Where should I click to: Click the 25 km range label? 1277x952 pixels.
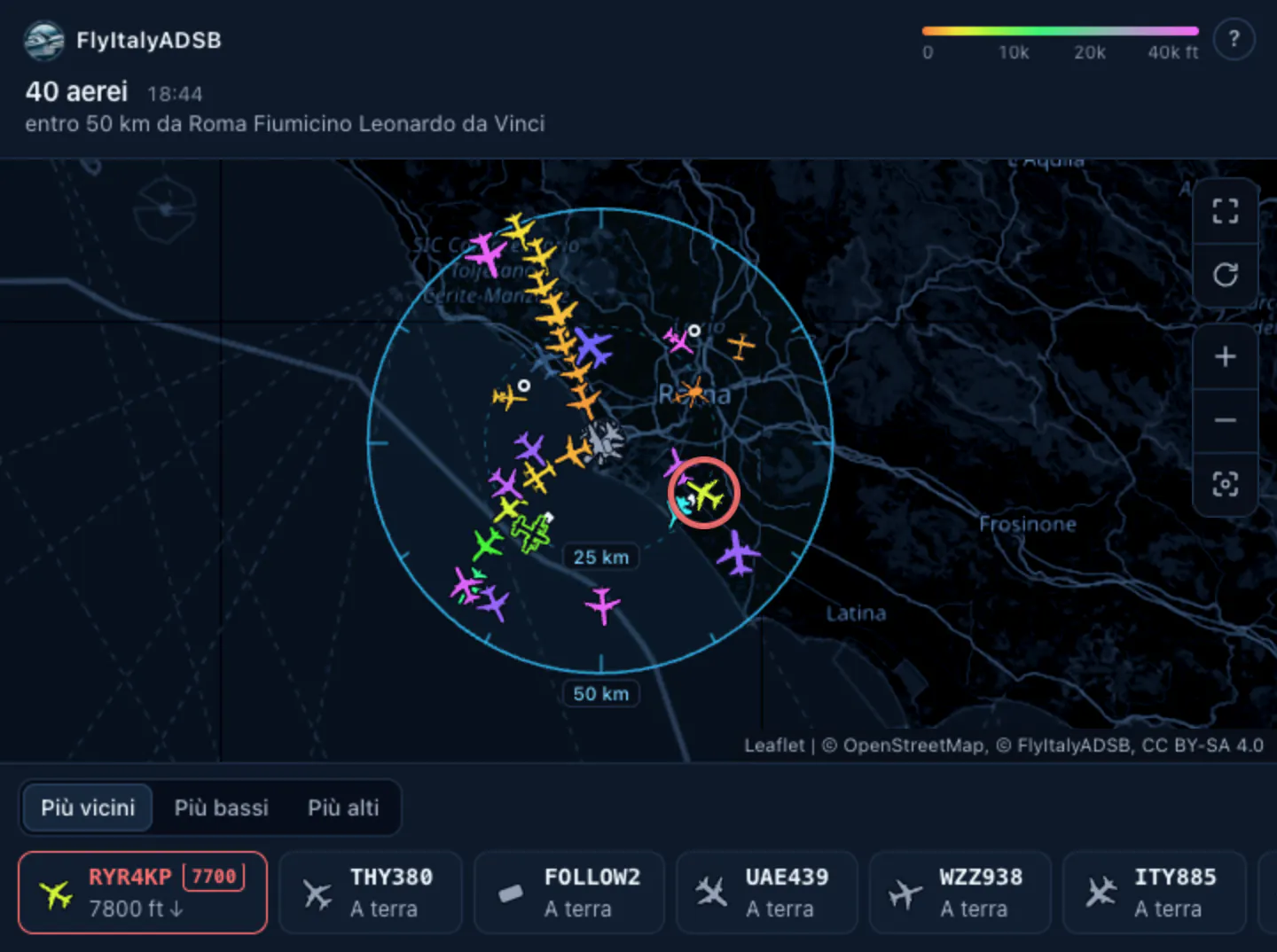pyautogui.click(x=601, y=558)
